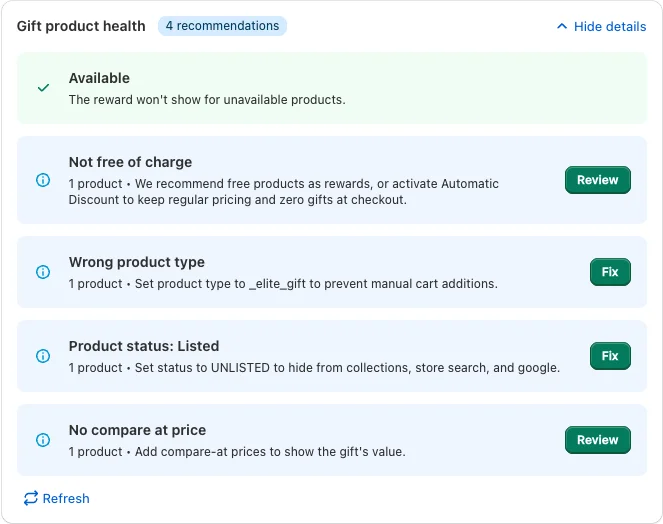Fix the Wrong product type issue

click(610, 272)
